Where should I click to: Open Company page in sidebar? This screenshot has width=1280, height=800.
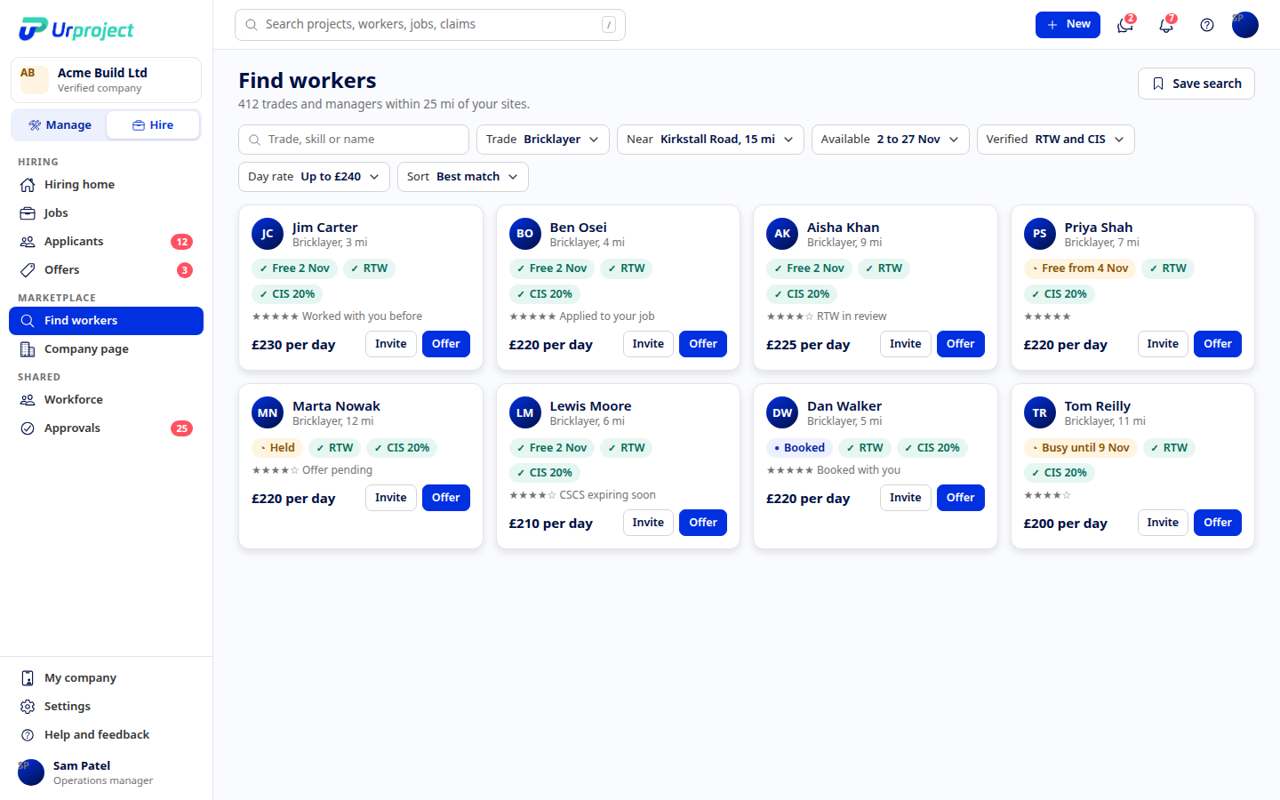[x=106, y=349]
